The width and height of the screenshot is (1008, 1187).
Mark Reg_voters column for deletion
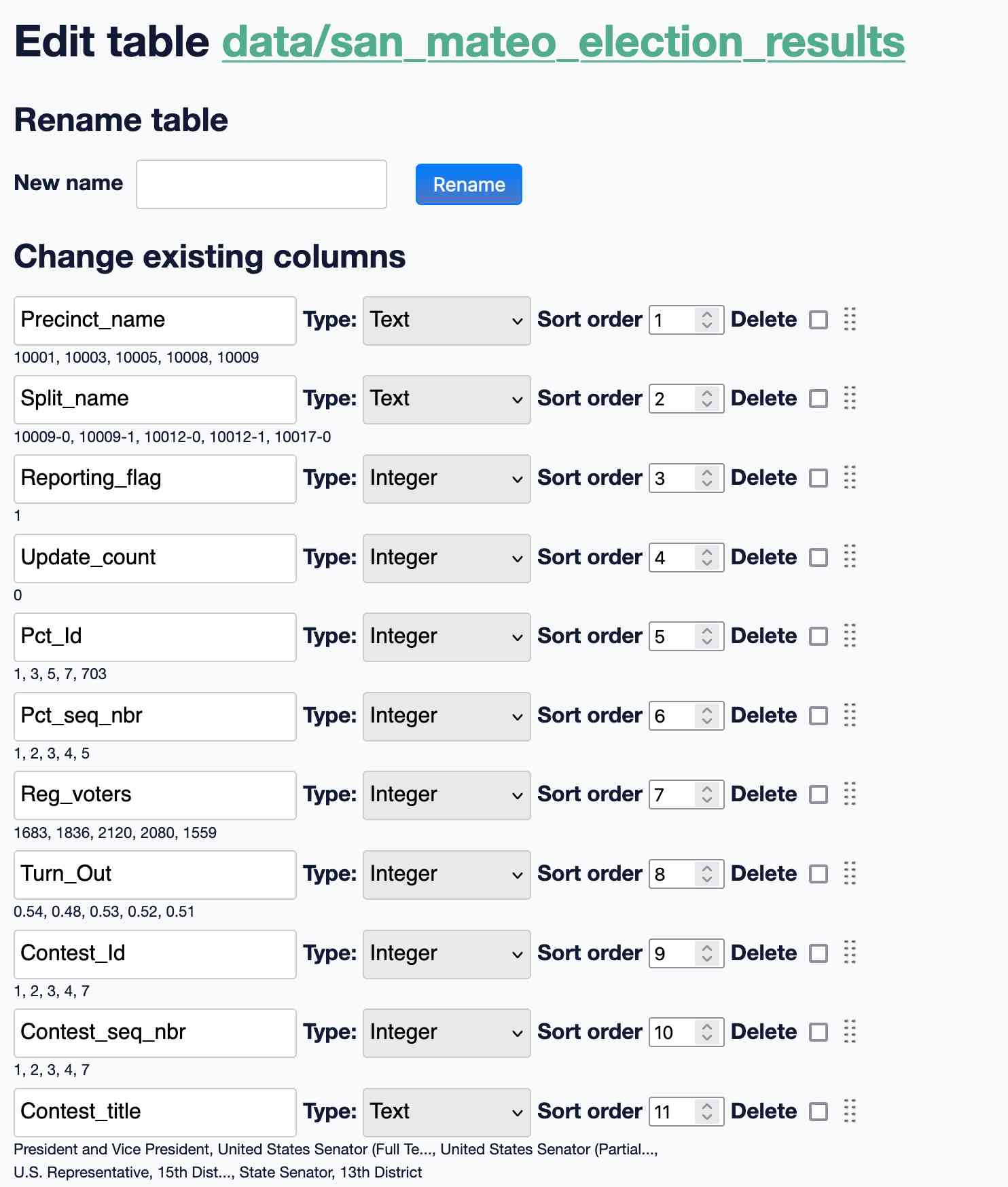(x=818, y=795)
